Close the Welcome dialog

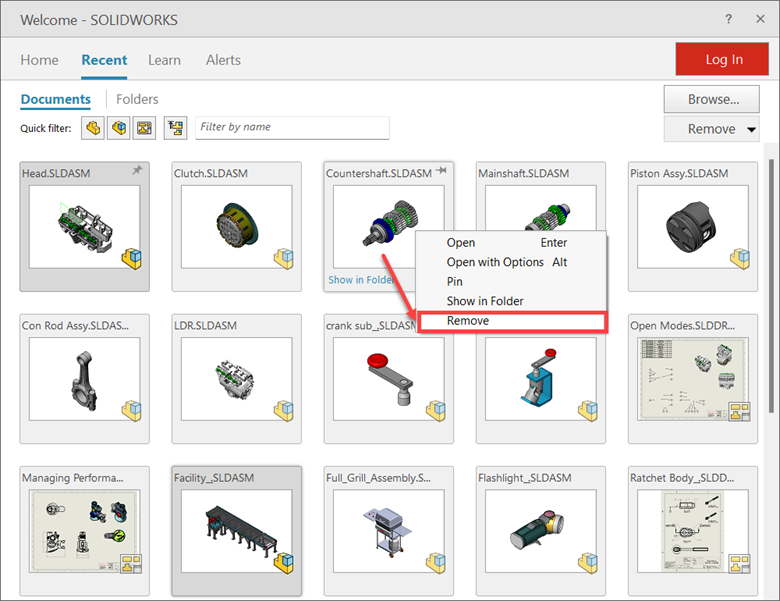click(x=760, y=19)
